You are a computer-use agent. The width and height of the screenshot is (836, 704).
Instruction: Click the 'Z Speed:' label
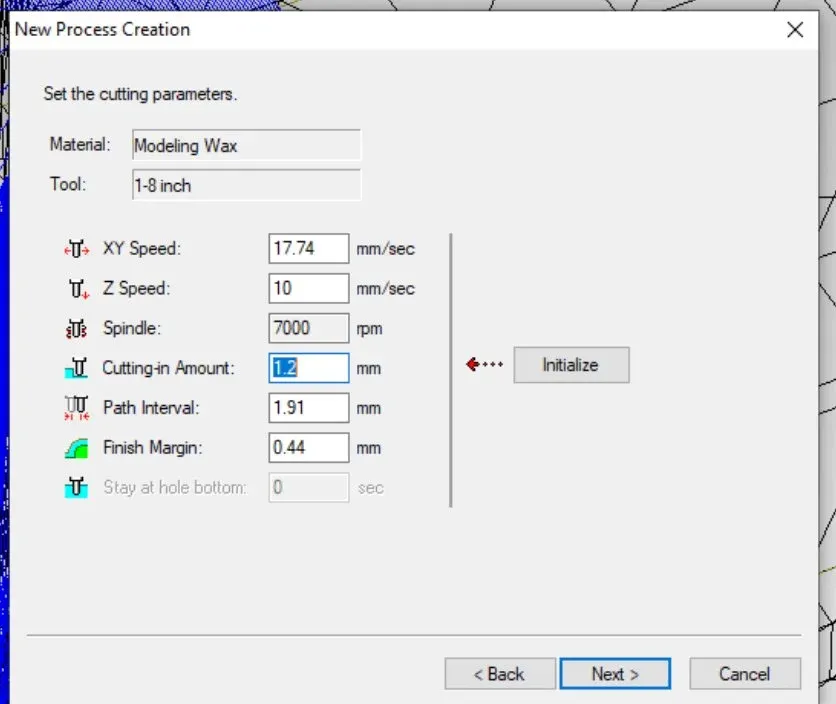pyautogui.click(x=136, y=289)
